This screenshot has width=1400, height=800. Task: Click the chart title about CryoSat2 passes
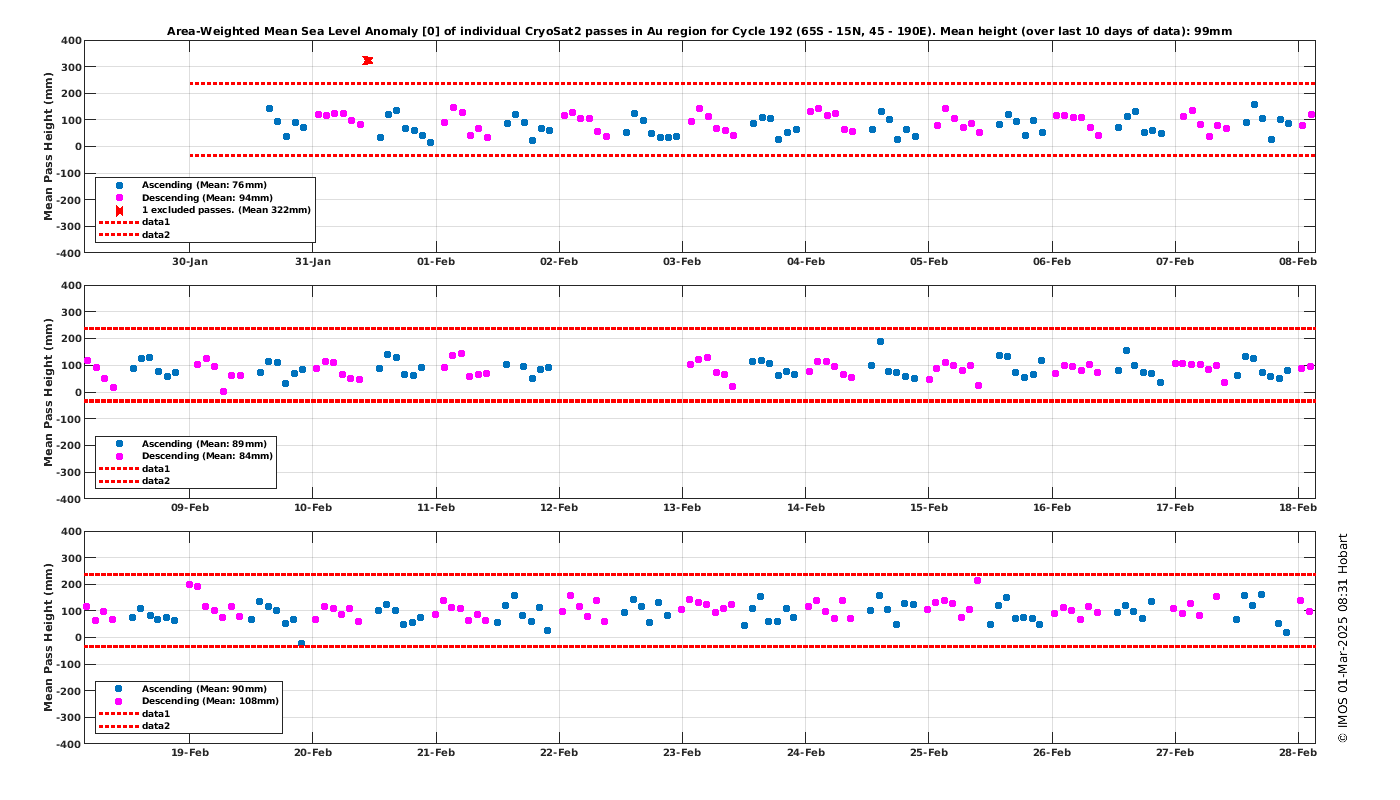point(699,31)
